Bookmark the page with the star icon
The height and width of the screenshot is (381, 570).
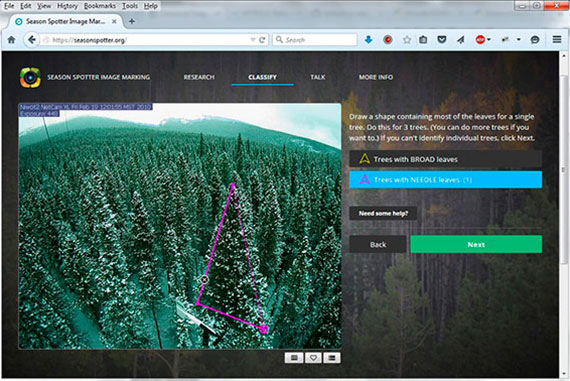point(407,40)
